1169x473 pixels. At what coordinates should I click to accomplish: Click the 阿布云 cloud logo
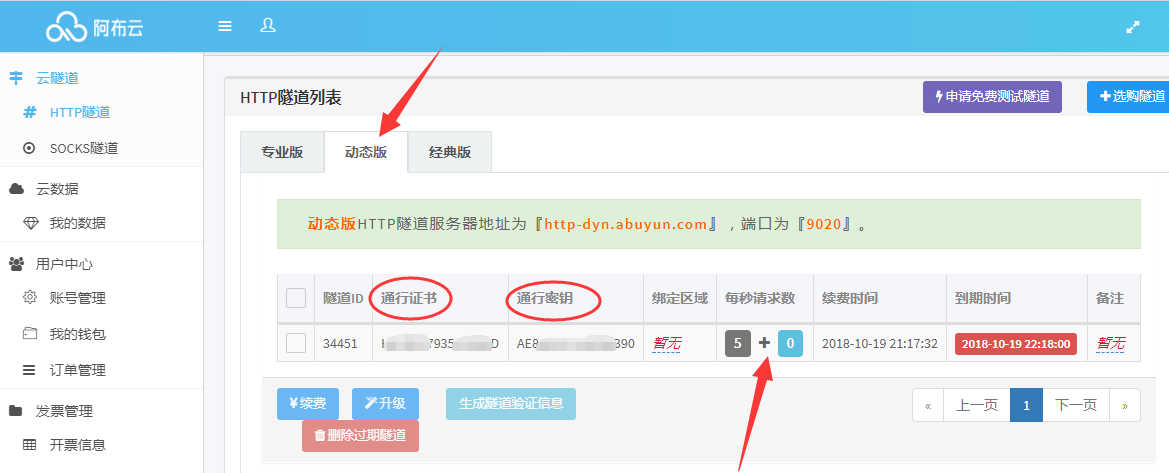pos(93,28)
